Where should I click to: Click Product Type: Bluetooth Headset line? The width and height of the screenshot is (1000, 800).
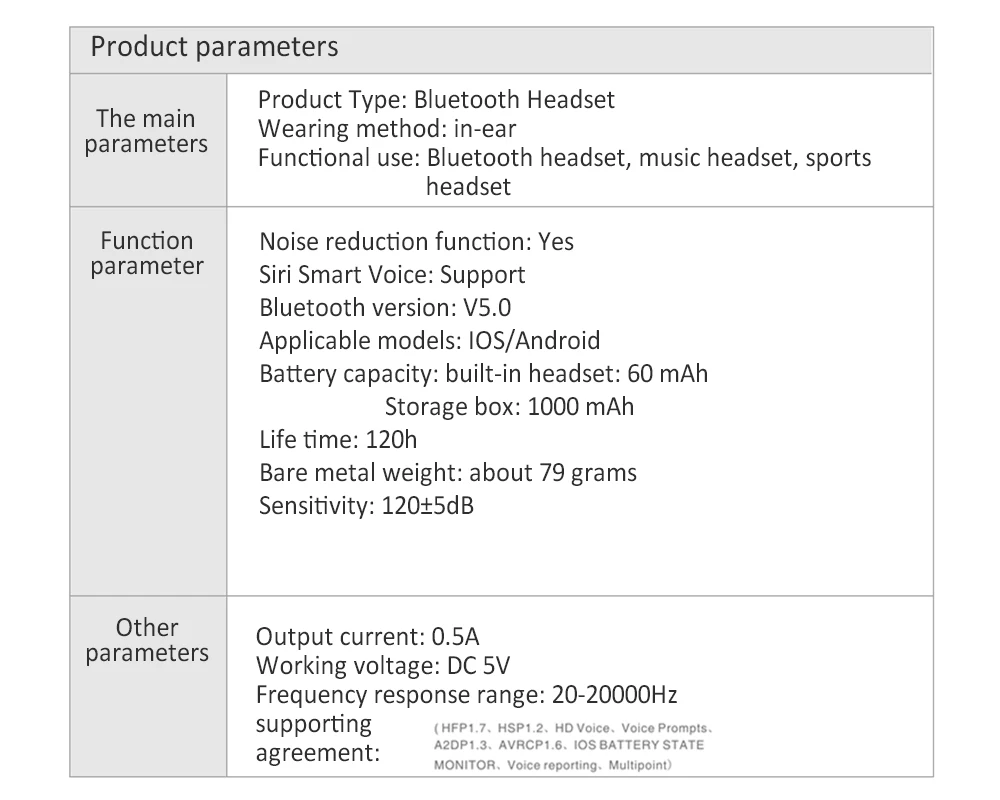point(436,100)
